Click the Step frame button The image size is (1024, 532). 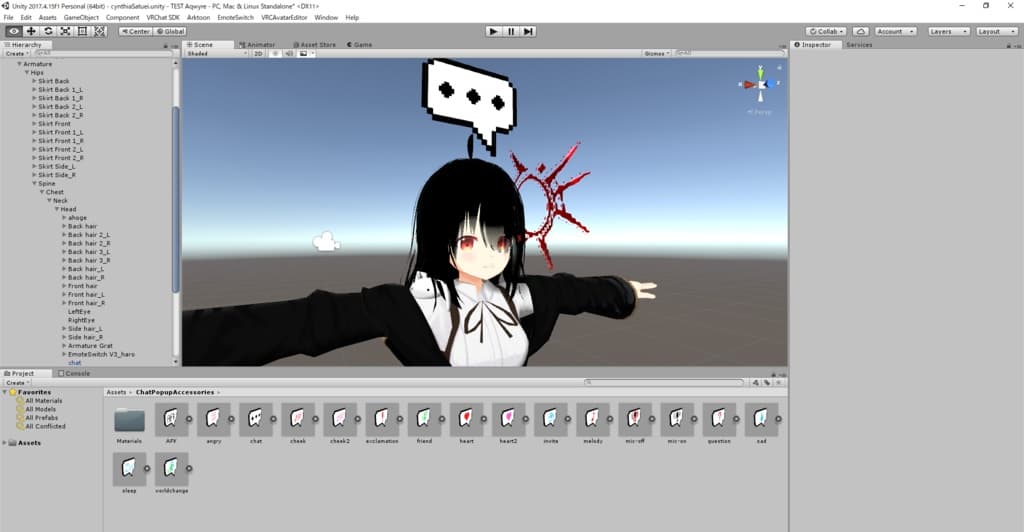point(528,31)
